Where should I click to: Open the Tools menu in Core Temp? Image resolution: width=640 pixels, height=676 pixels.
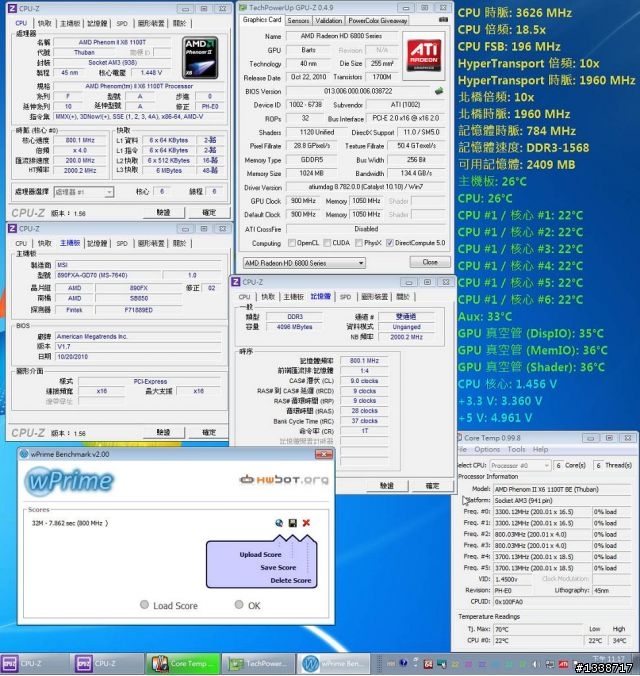[516, 449]
